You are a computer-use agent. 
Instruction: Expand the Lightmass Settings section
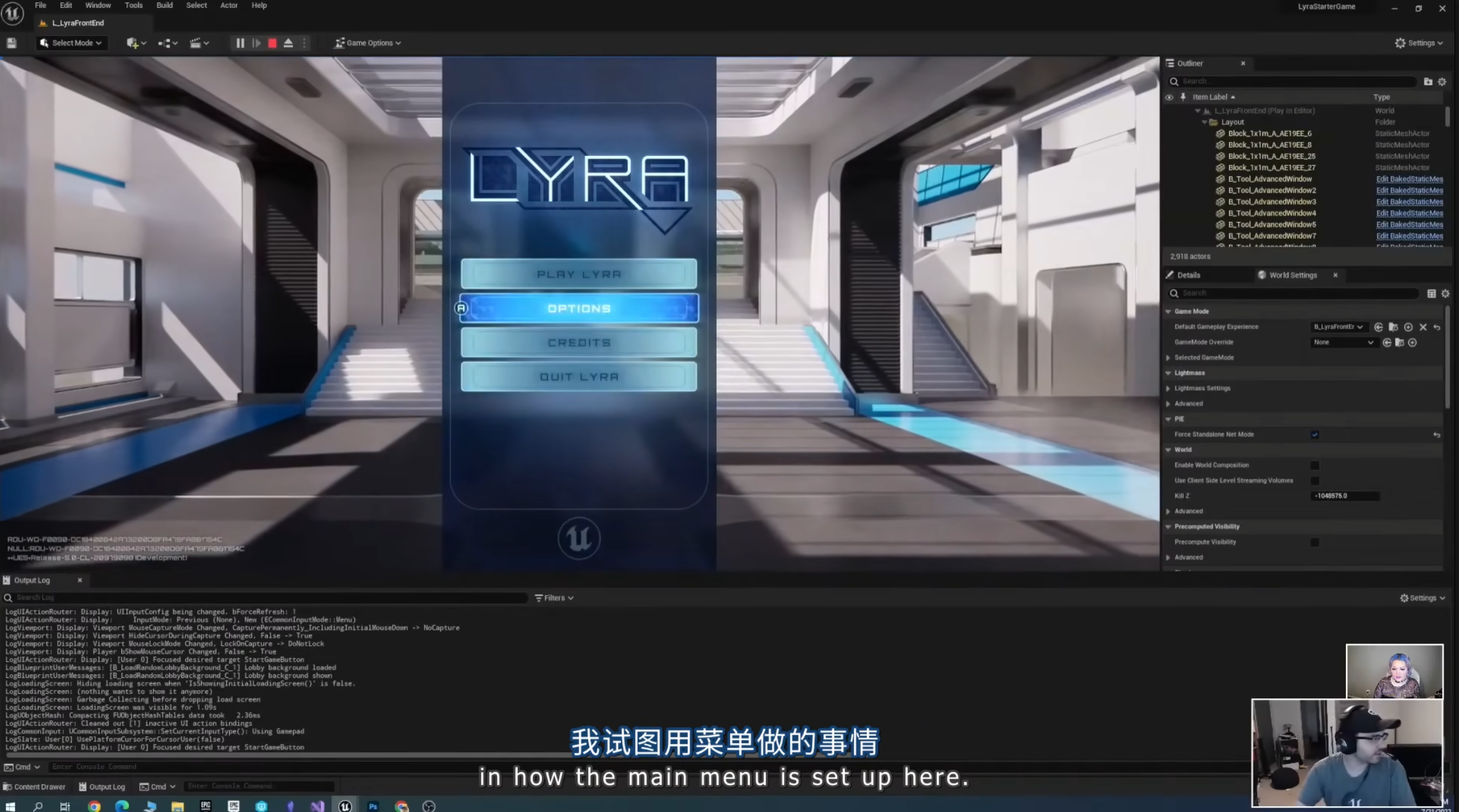coord(1168,388)
